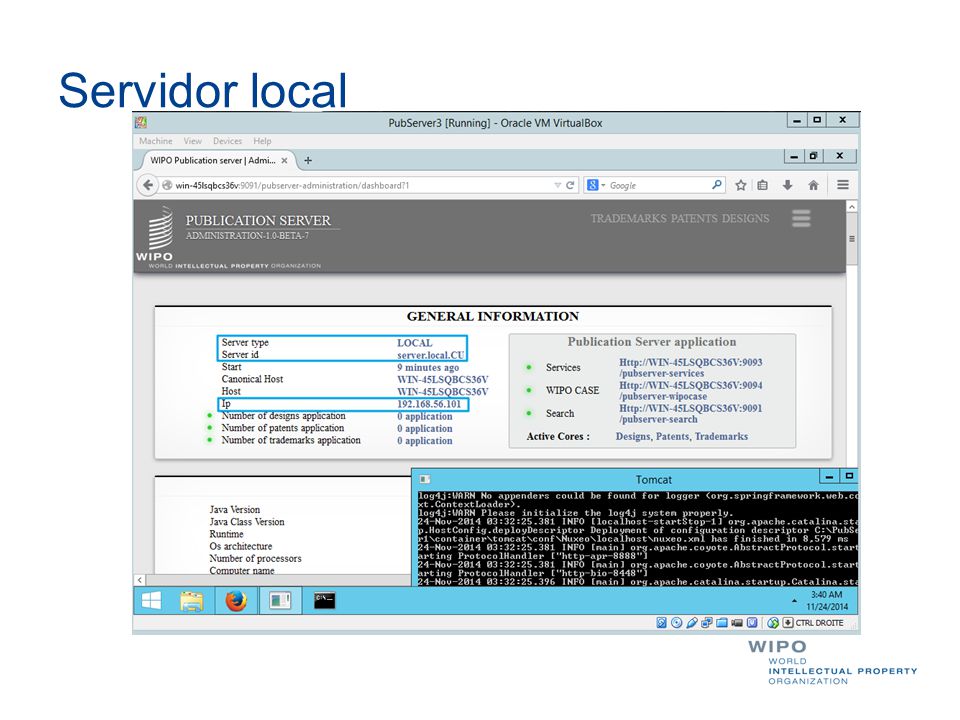This screenshot has height=720, width=960.
Task: Close the WIPO Publication server tab
Action: (284, 161)
